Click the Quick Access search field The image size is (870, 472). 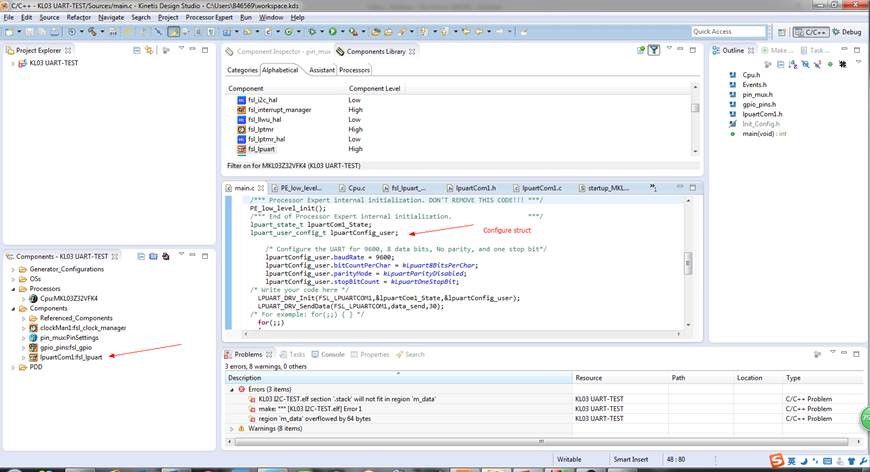[729, 32]
